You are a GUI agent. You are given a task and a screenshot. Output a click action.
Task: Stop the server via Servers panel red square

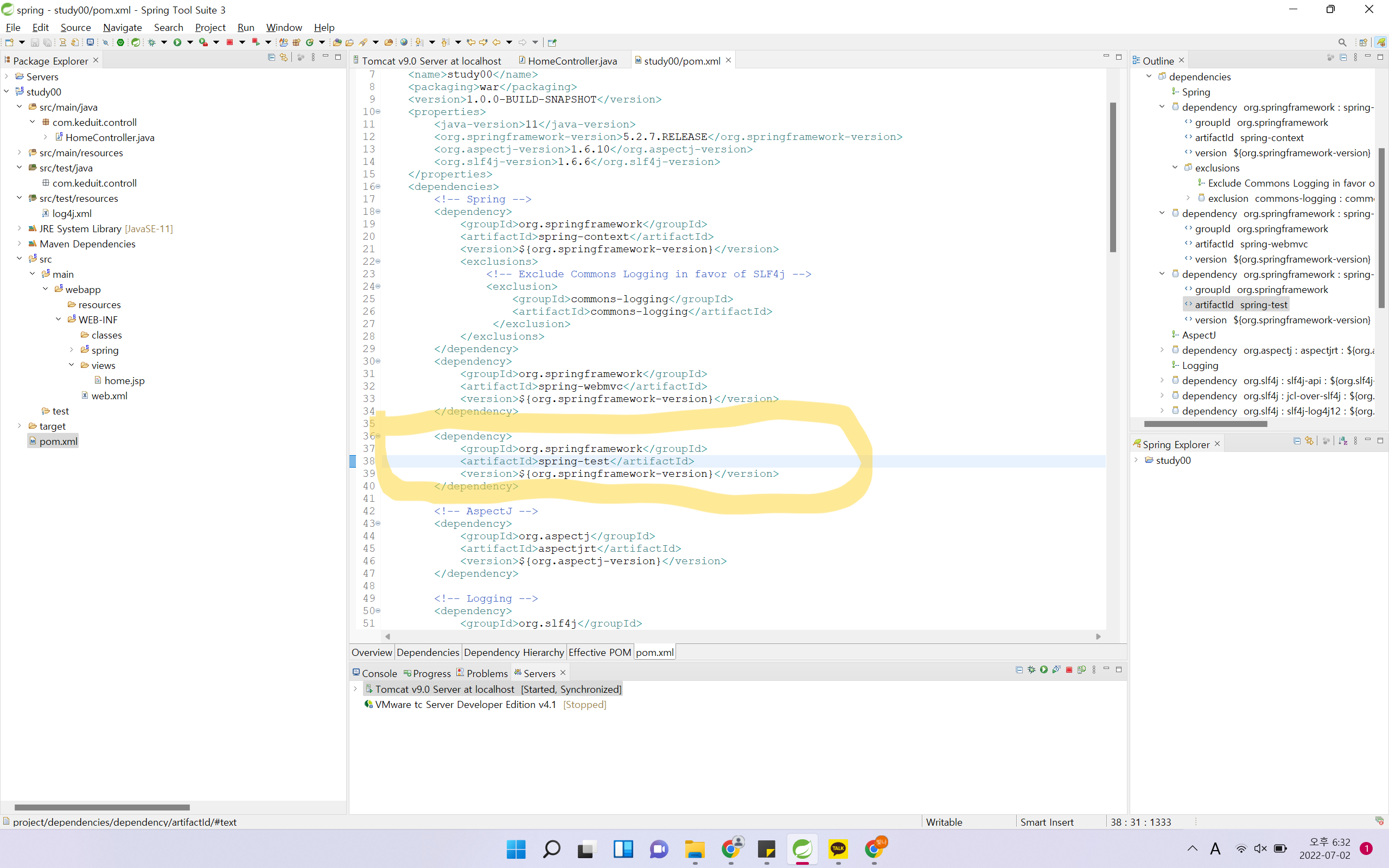(x=1069, y=670)
